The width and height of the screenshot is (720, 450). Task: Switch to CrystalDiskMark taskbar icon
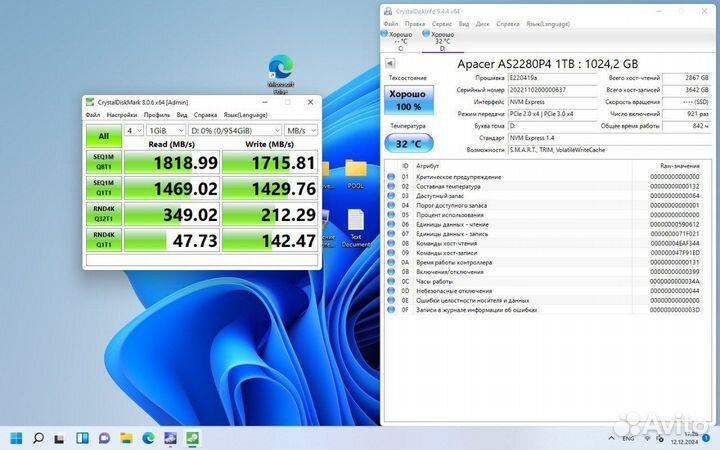192,438
